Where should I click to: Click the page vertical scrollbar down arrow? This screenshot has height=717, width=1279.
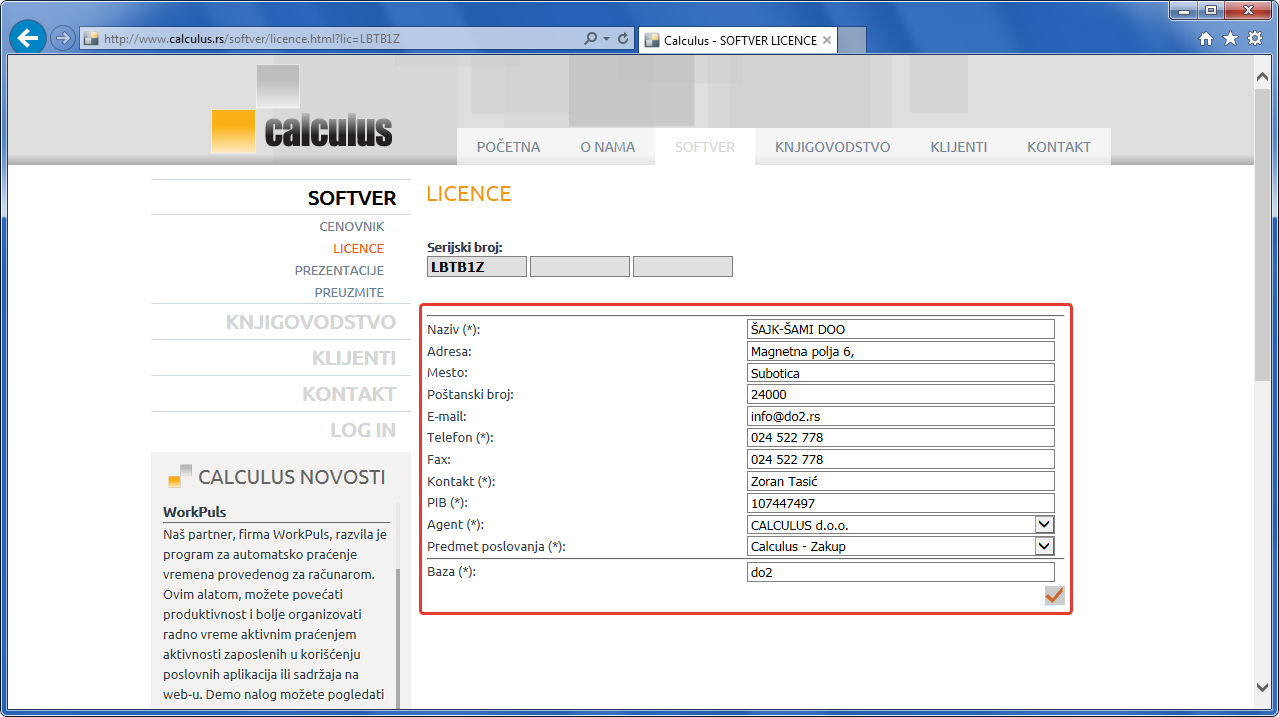(x=1262, y=687)
